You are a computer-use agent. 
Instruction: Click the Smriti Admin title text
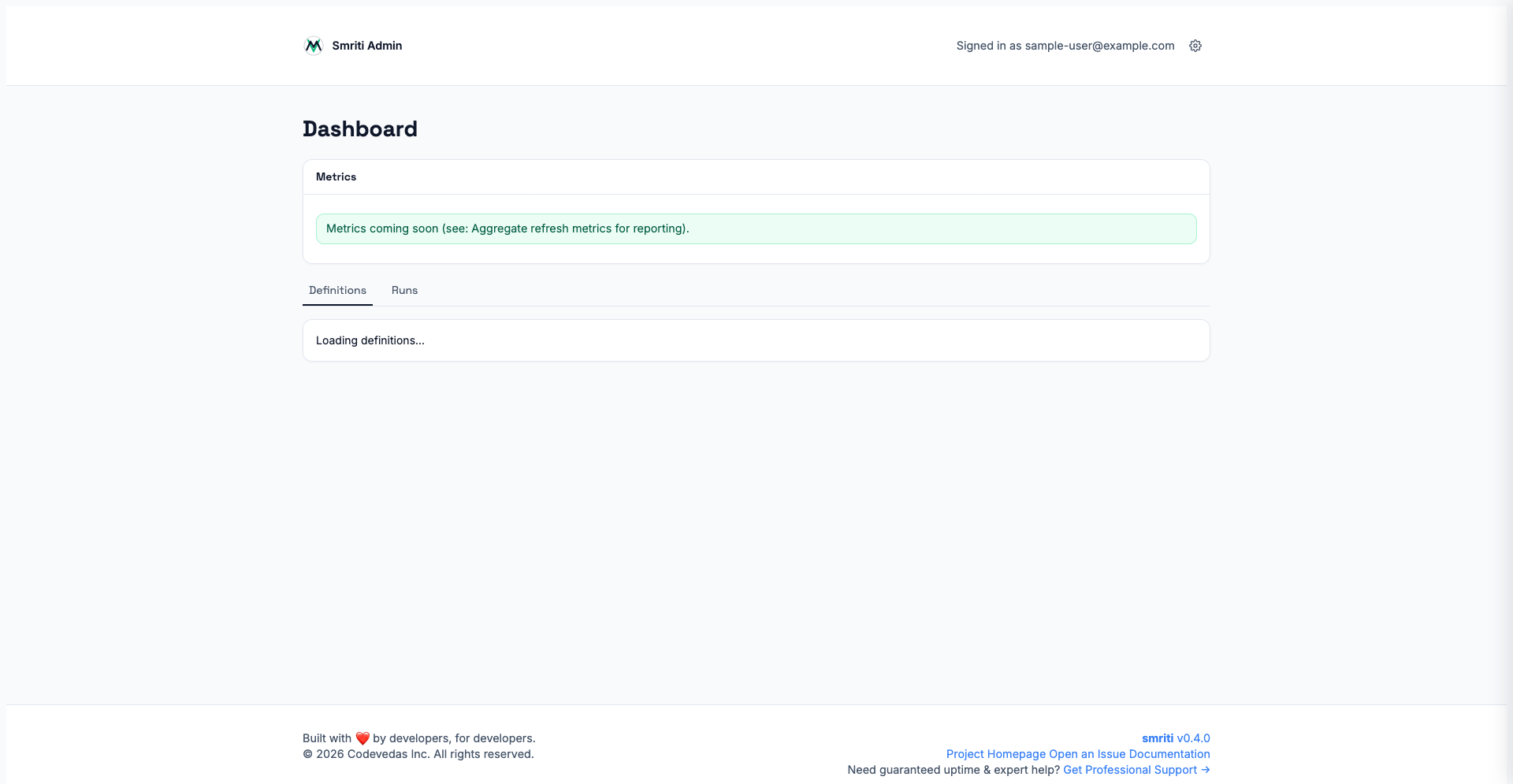366,46
